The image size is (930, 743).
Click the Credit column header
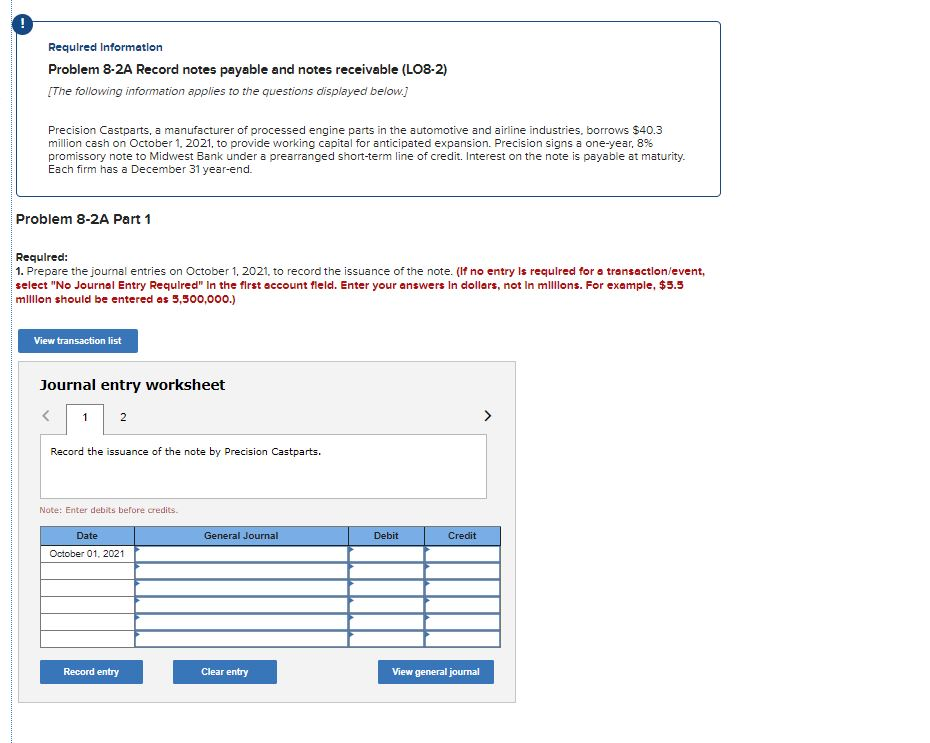(x=463, y=535)
